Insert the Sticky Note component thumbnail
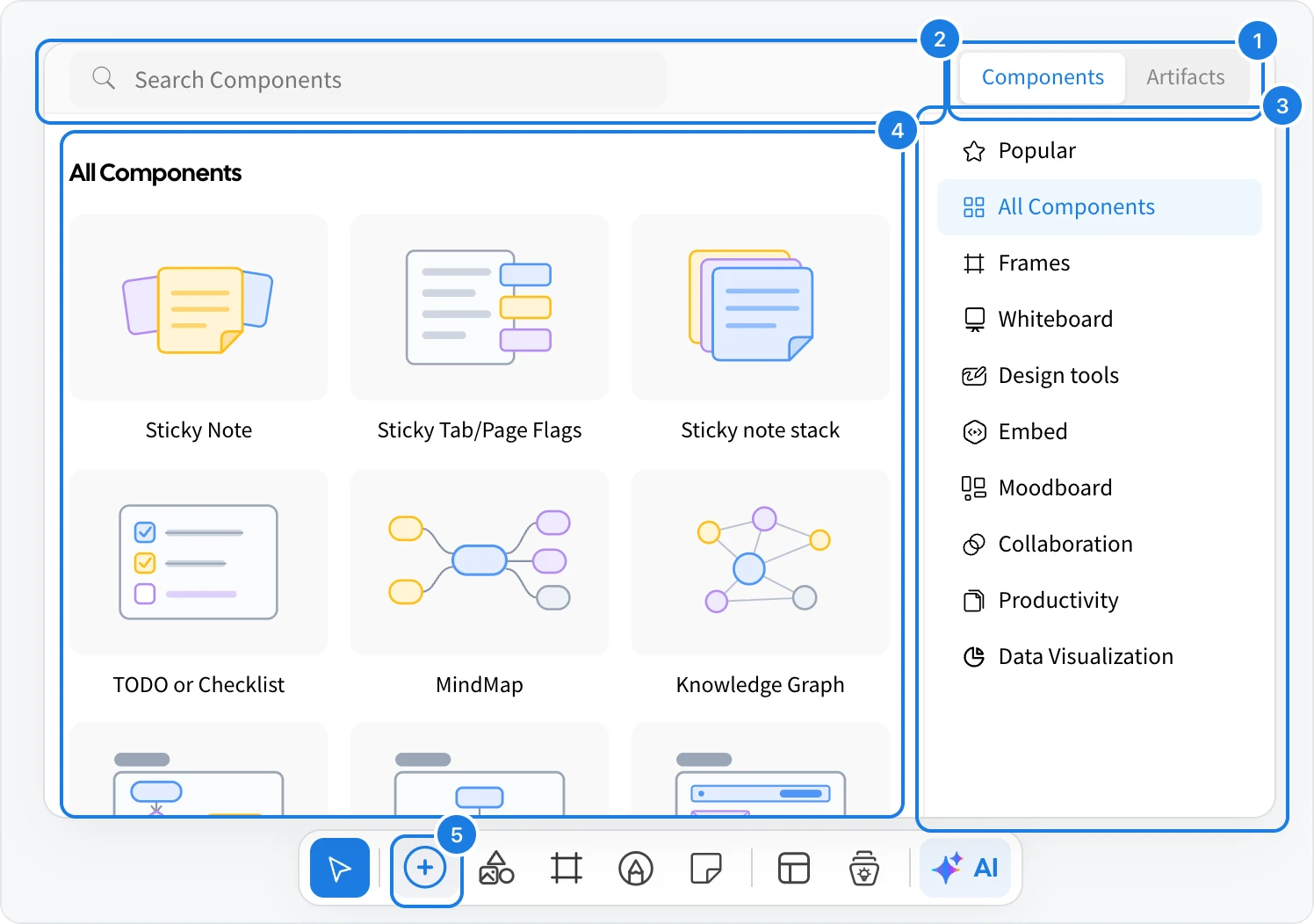The image size is (1314, 924). click(199, 307)
